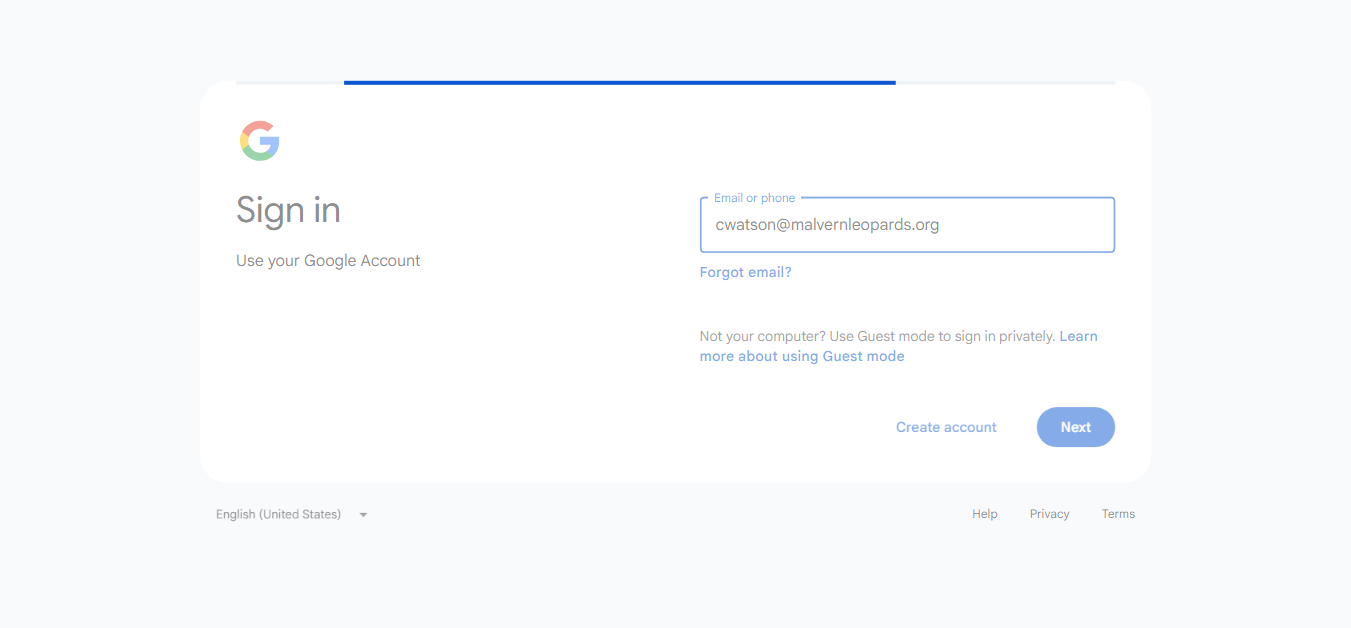Open the Terms link in footer
Viewport: 1351px width, 628px height.
tap(1118, 514)
